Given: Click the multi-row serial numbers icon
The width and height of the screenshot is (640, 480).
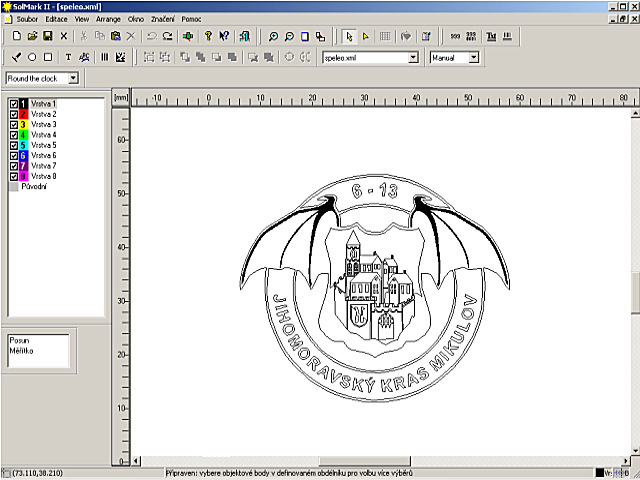Looking at the screenshot, I should 471,37.
